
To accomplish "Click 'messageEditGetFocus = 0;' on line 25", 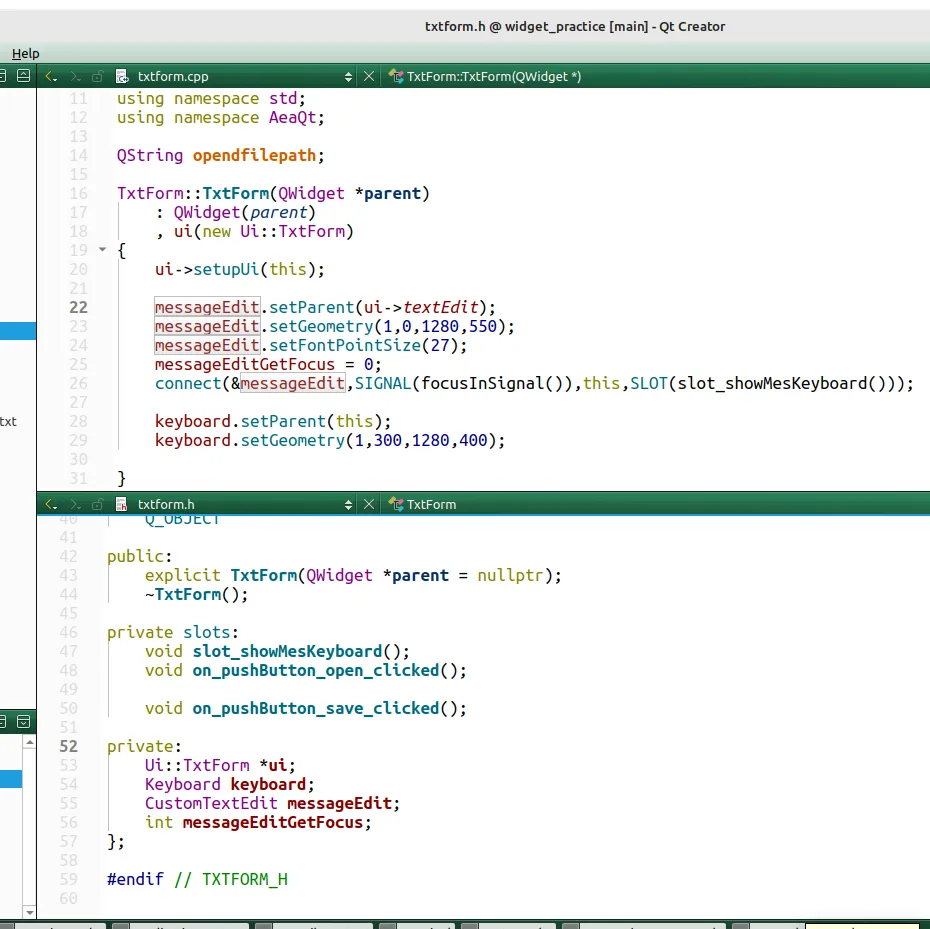I will [267, 364].
